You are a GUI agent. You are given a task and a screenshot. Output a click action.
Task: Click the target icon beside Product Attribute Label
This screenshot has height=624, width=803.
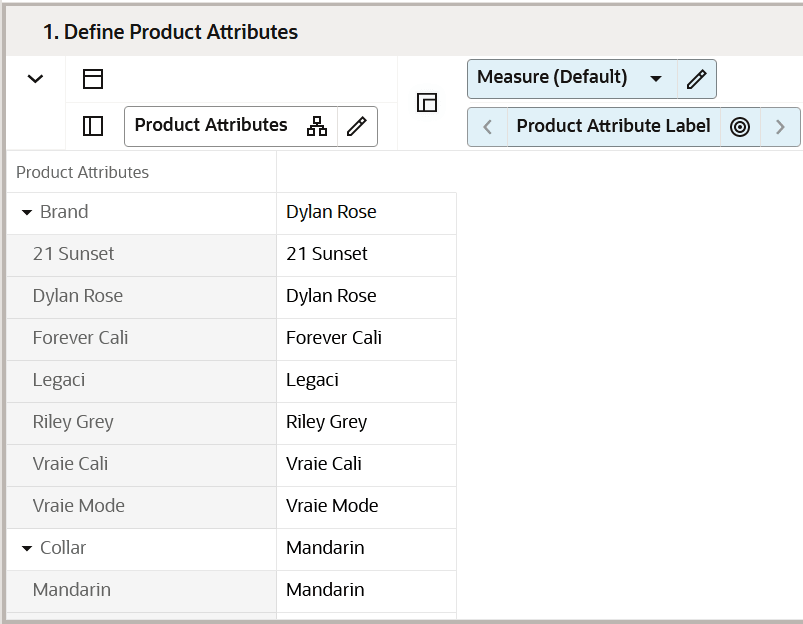coord(740,126)
